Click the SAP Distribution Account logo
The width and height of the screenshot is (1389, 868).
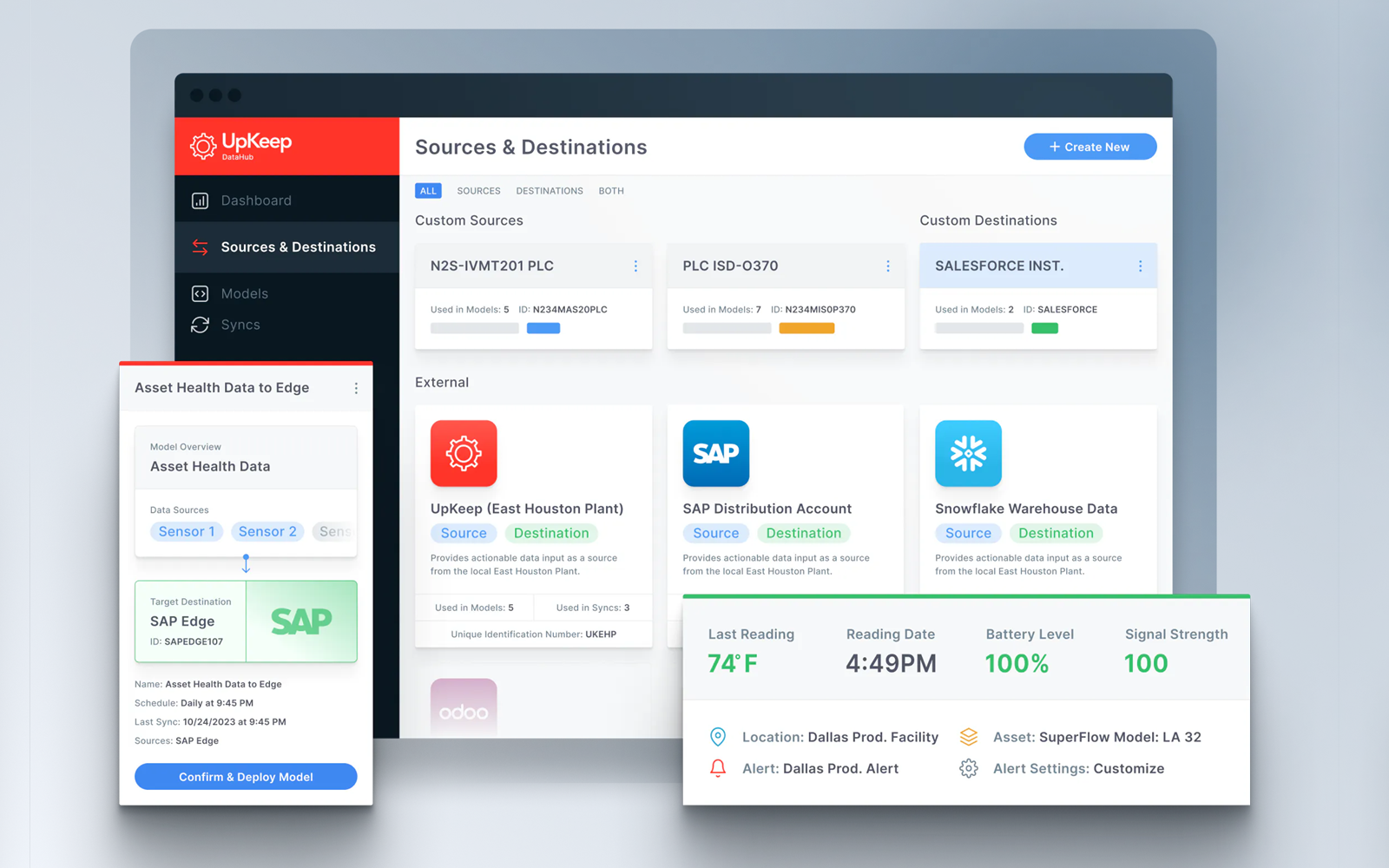click(716, 453)
